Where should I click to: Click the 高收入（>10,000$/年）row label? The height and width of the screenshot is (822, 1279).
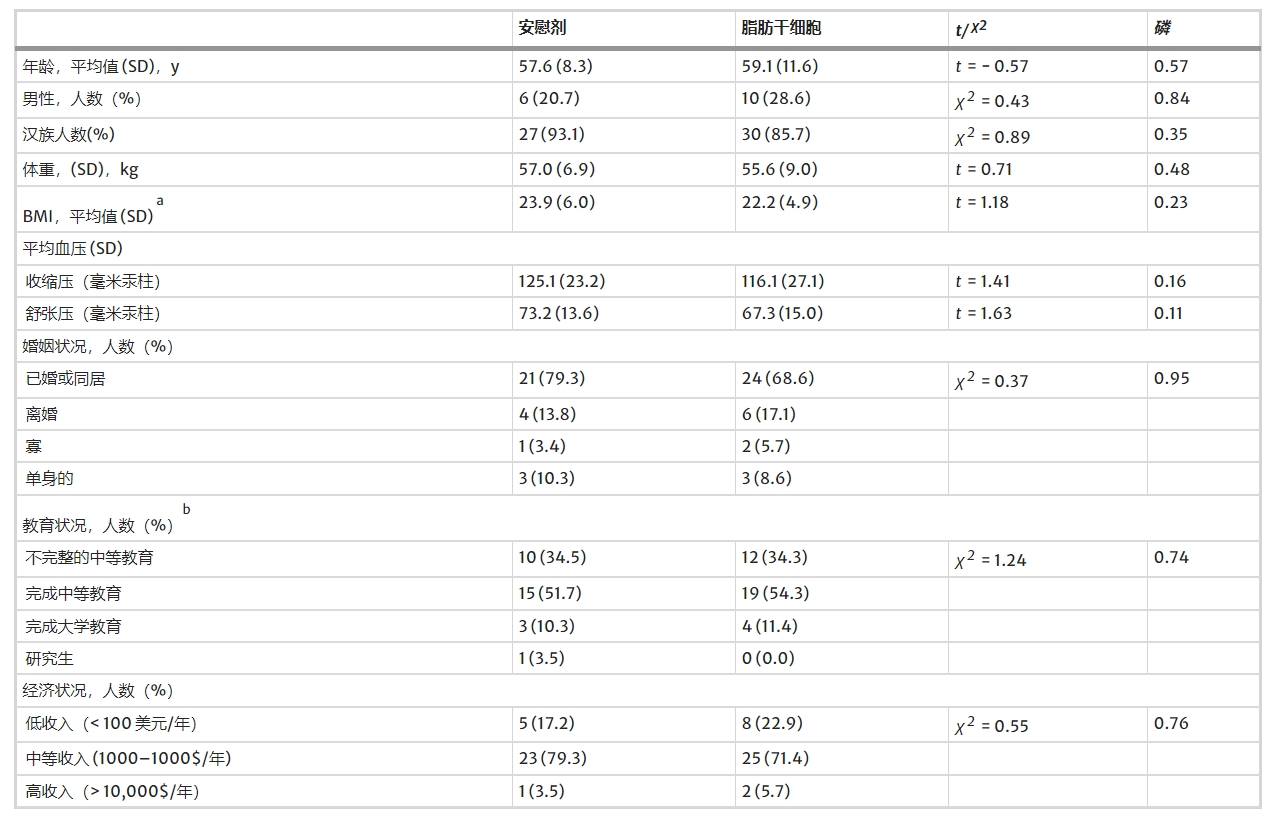pyautogui.click(x=112, y=792)
